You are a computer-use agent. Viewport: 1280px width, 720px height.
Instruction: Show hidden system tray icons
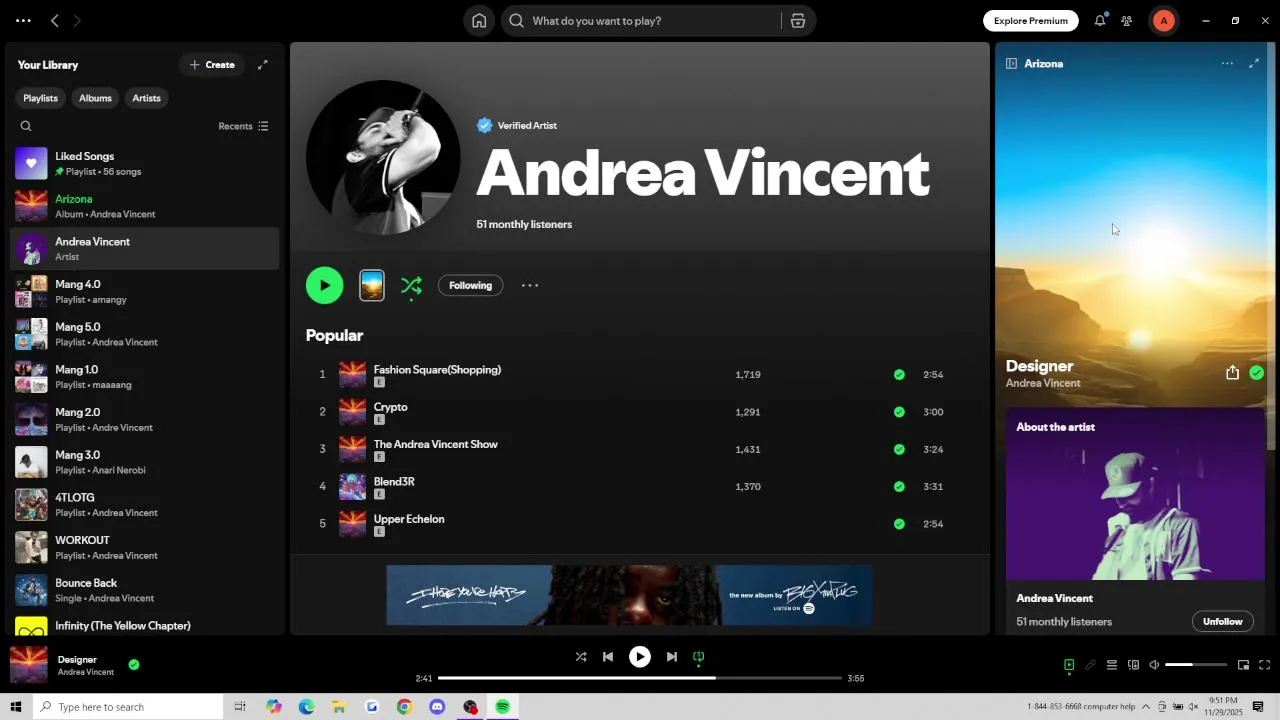[1146, 707]
